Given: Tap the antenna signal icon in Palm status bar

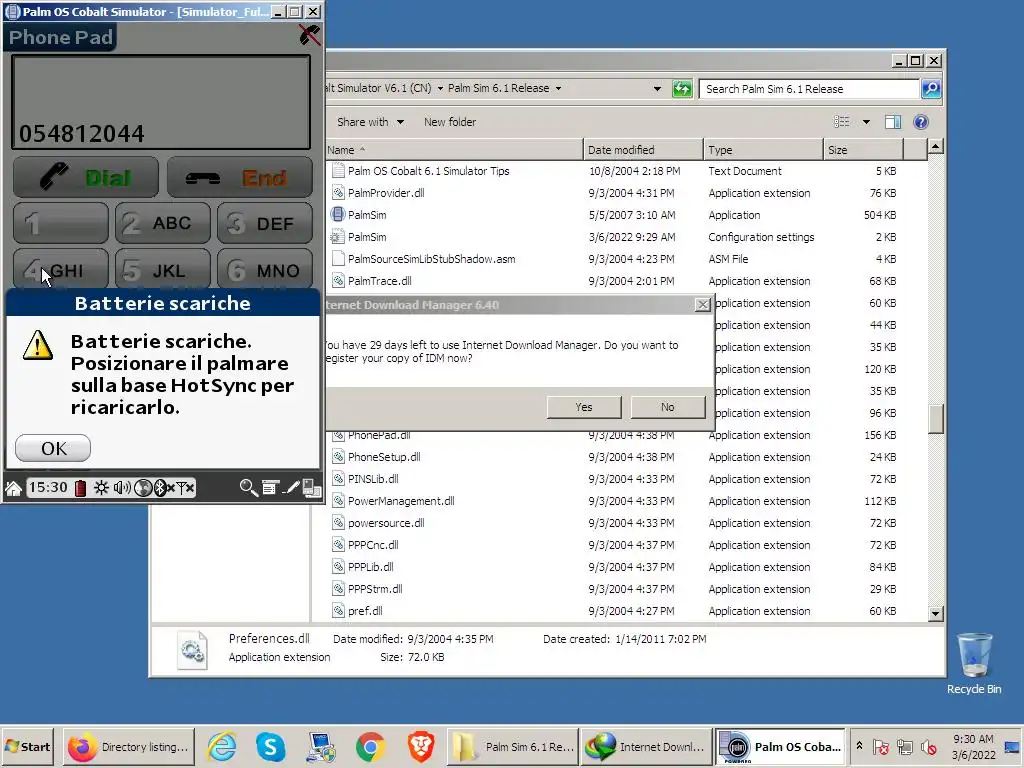Looking at the screenshot, I should (186, 488).
